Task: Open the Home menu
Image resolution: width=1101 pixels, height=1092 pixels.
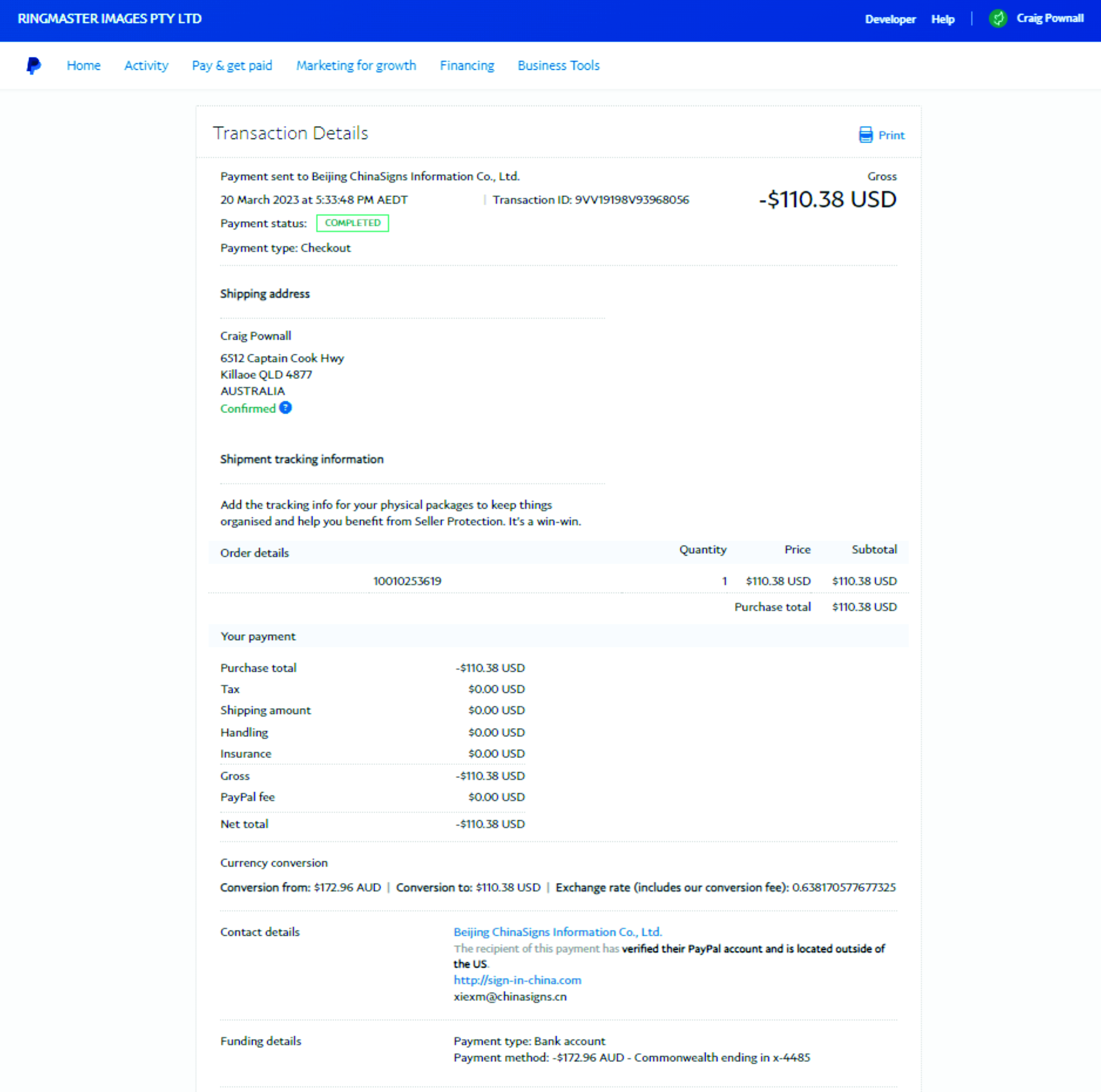Action: pyautogui.click(x=84, y=65)
